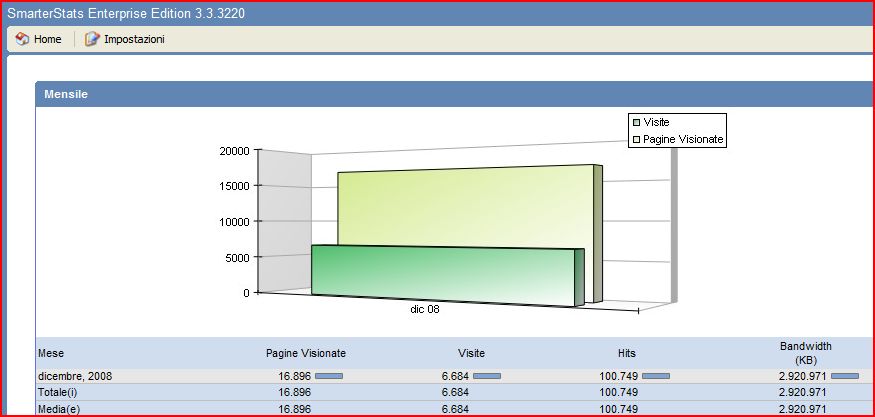This screenshot has height=417, width=875.
Task: Click the 15000 y-axis label
Action: click(233, 186)
